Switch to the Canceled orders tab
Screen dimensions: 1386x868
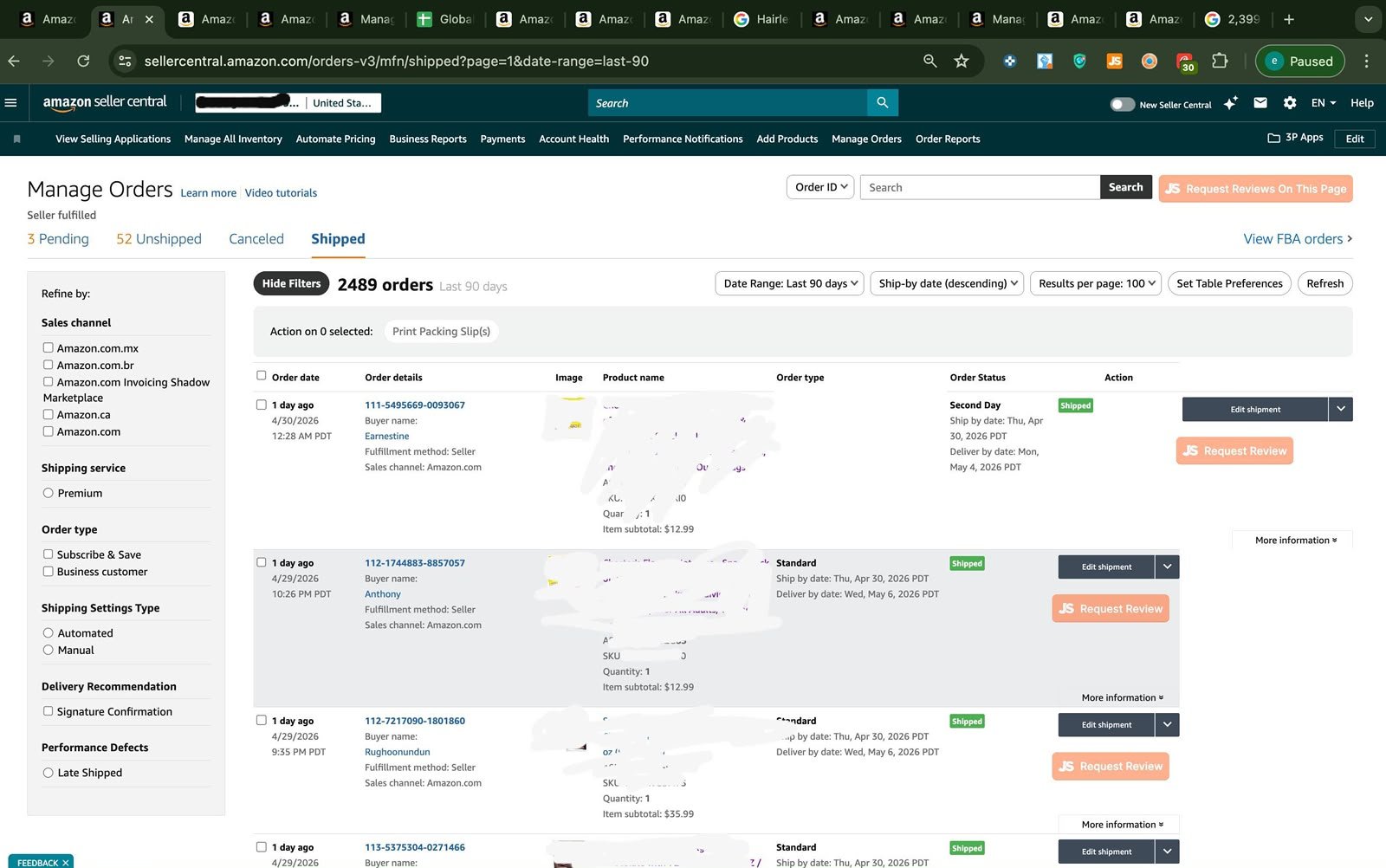point(256,239)
